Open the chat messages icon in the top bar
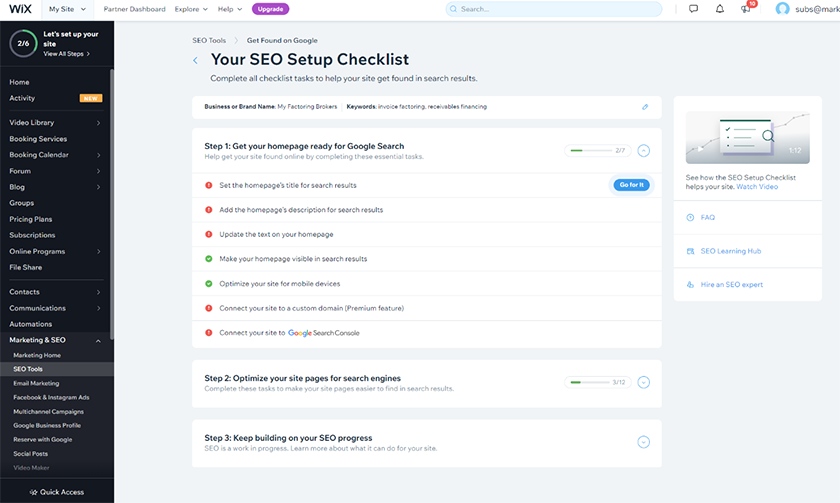 693,9
